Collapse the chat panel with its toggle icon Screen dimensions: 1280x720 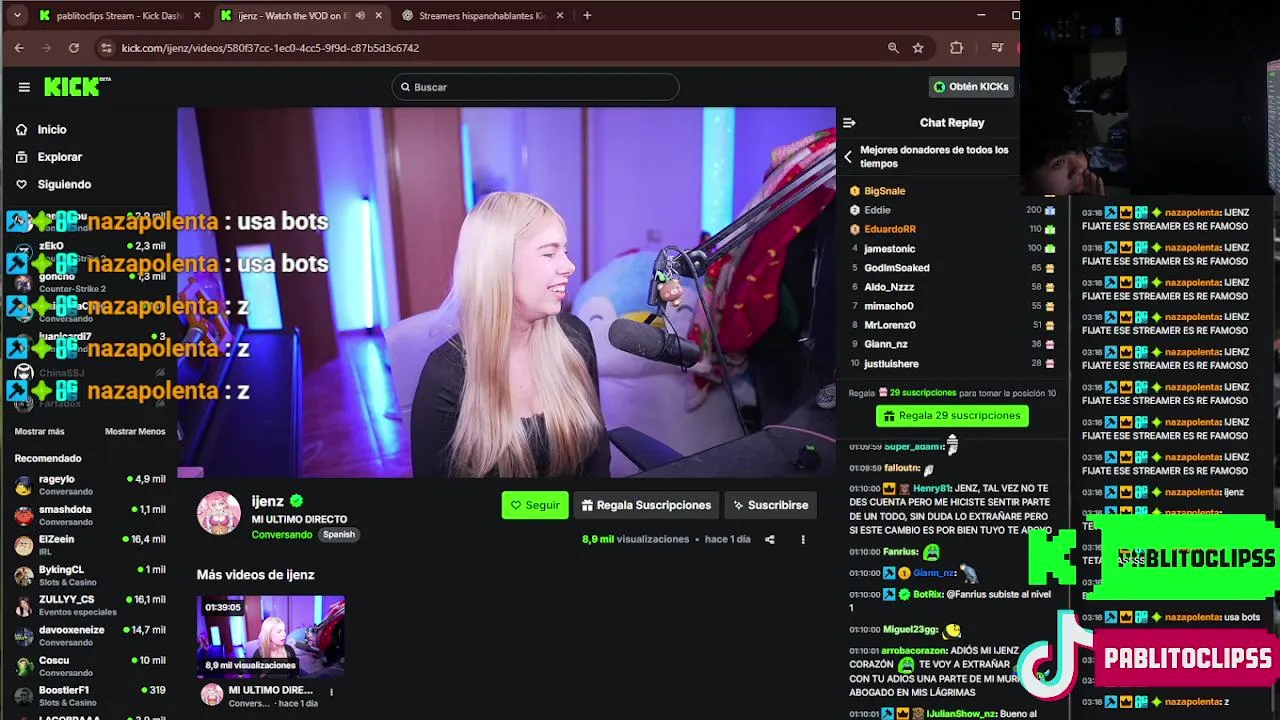point(849,123)
